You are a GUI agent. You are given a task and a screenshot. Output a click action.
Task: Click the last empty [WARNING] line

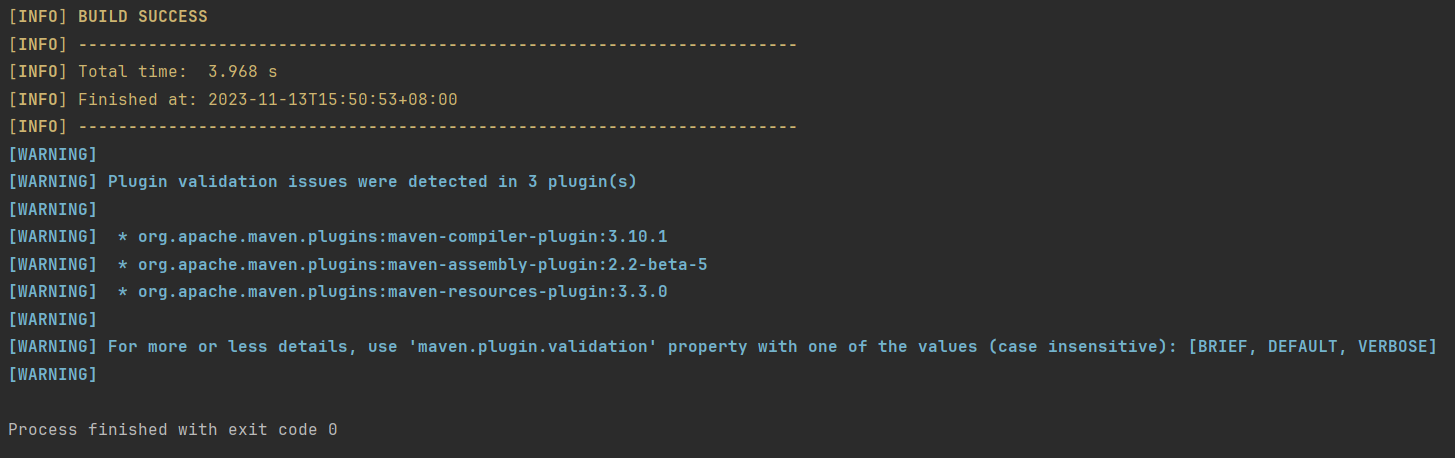[53, 375]
